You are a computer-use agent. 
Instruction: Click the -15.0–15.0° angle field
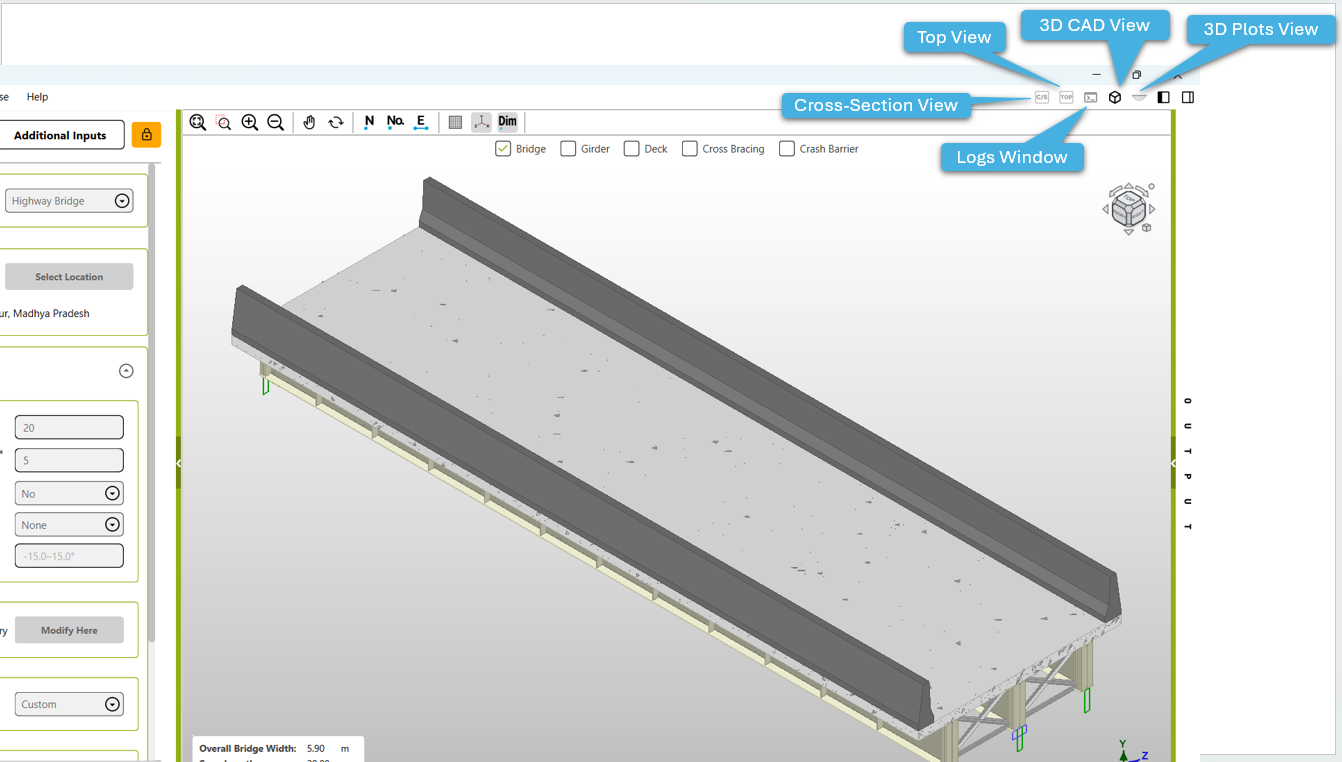(69, 556)
